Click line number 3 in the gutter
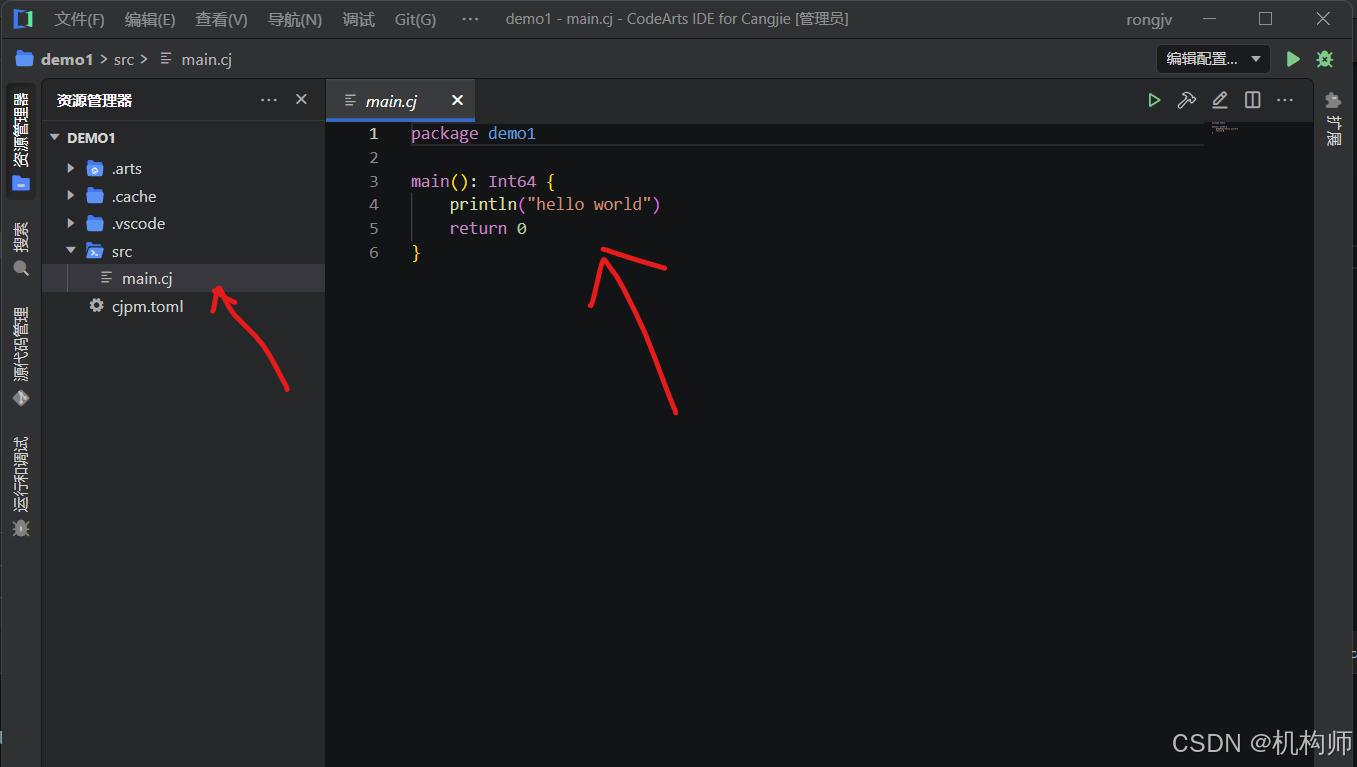Image resolution: width=1357 pixels, height=767 pixels. (374, 181)
